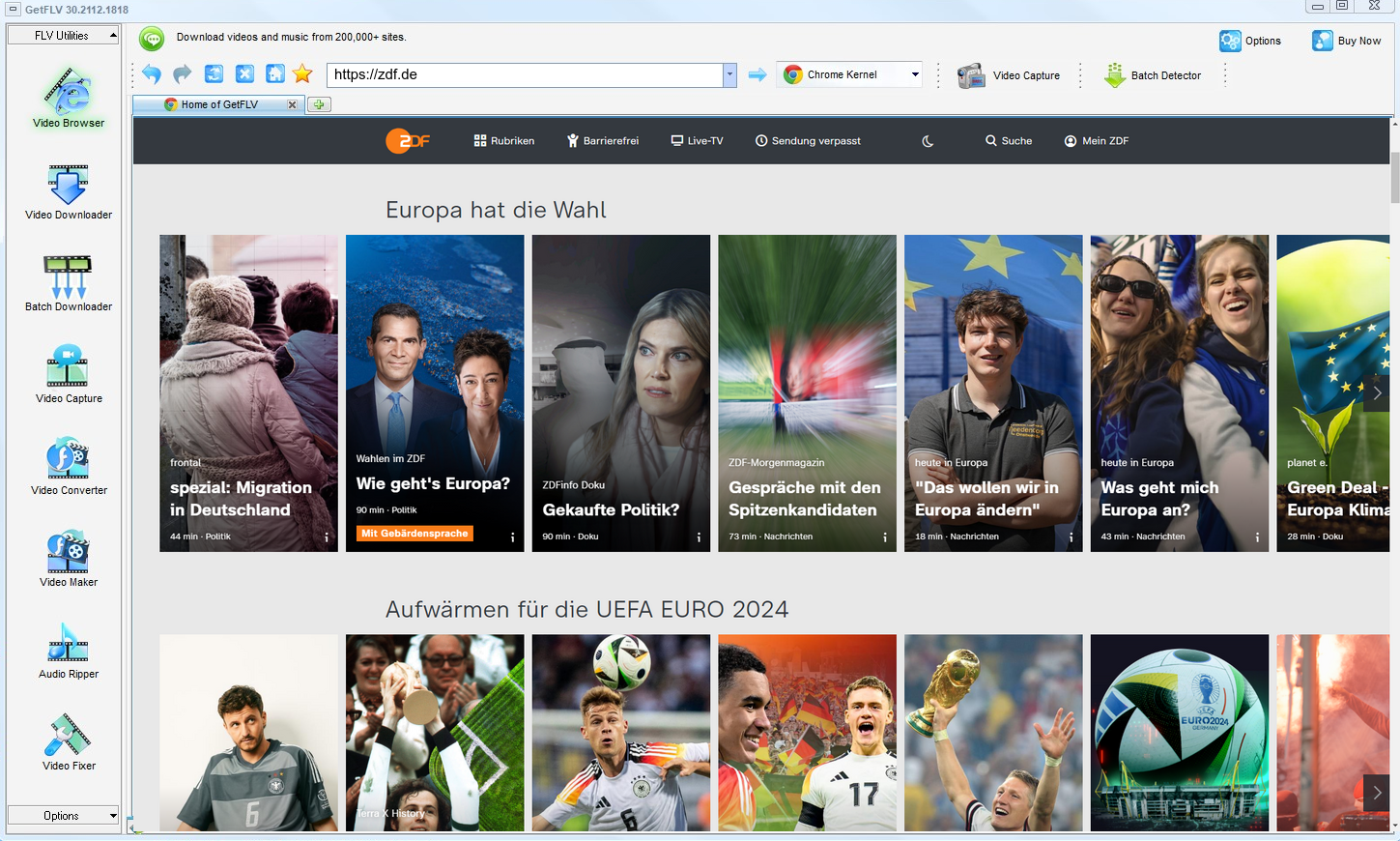Click the green chat bubble icon
Viewport: 1400px width, 841px height.
coord(152,39)
